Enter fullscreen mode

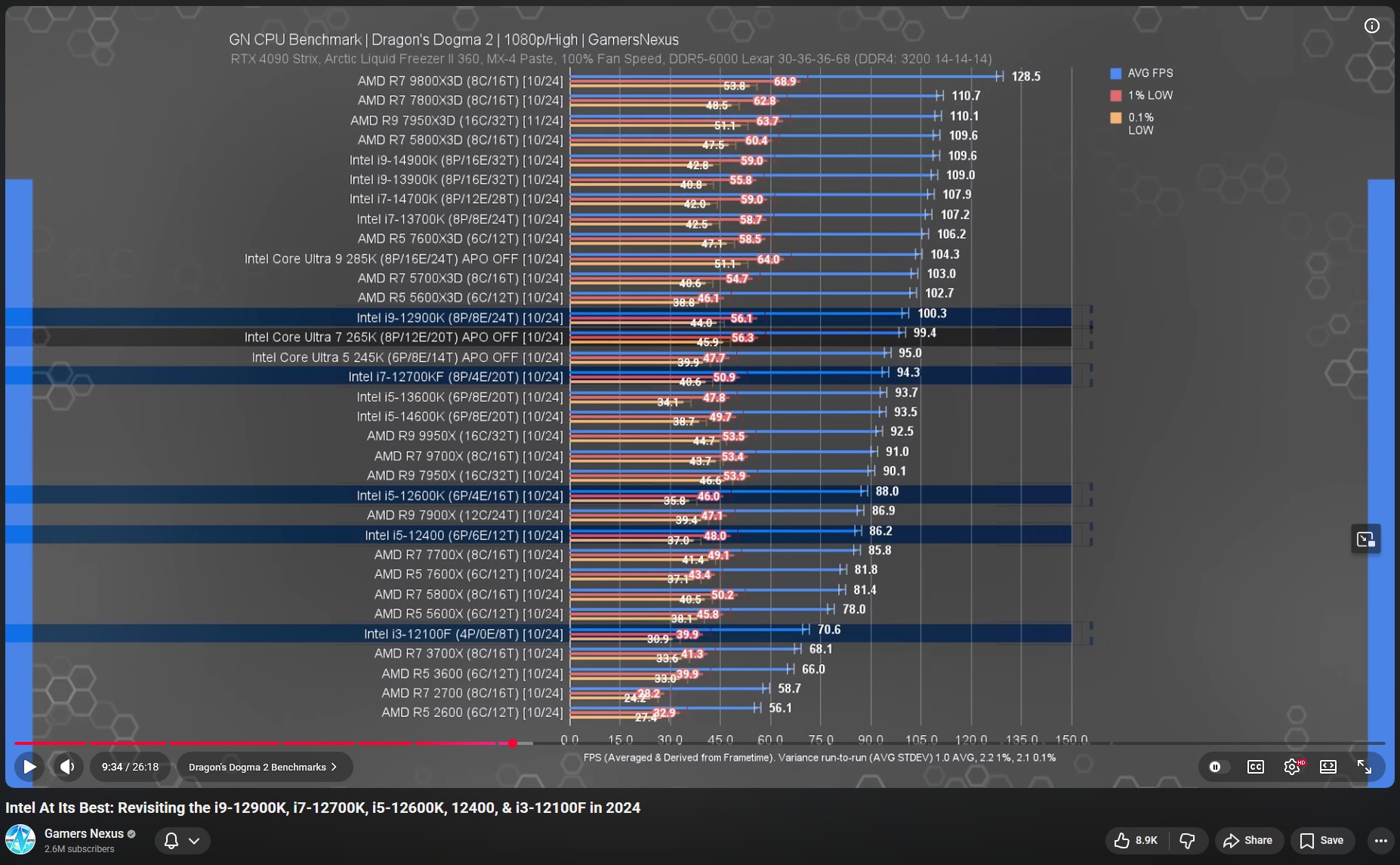[1365, 767]
